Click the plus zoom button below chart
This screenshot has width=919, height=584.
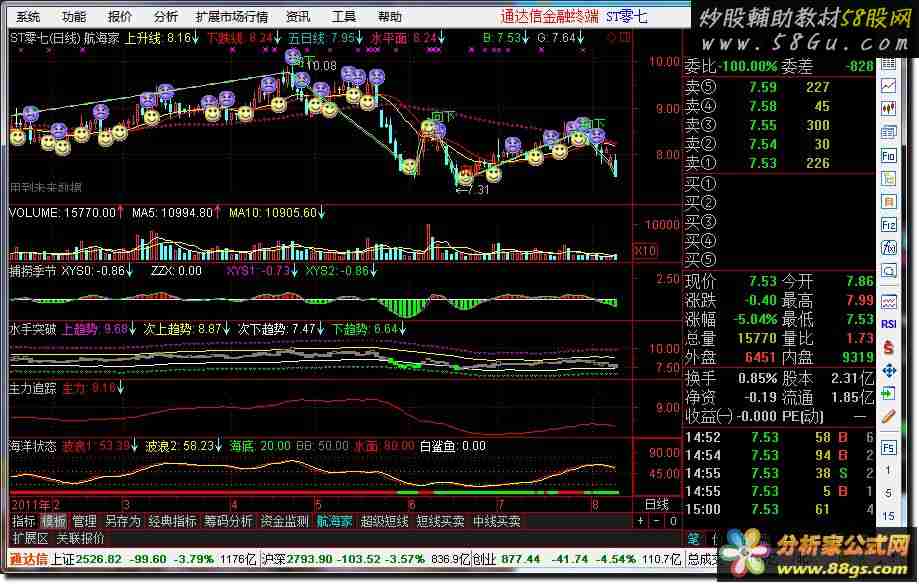click(640, 521)
